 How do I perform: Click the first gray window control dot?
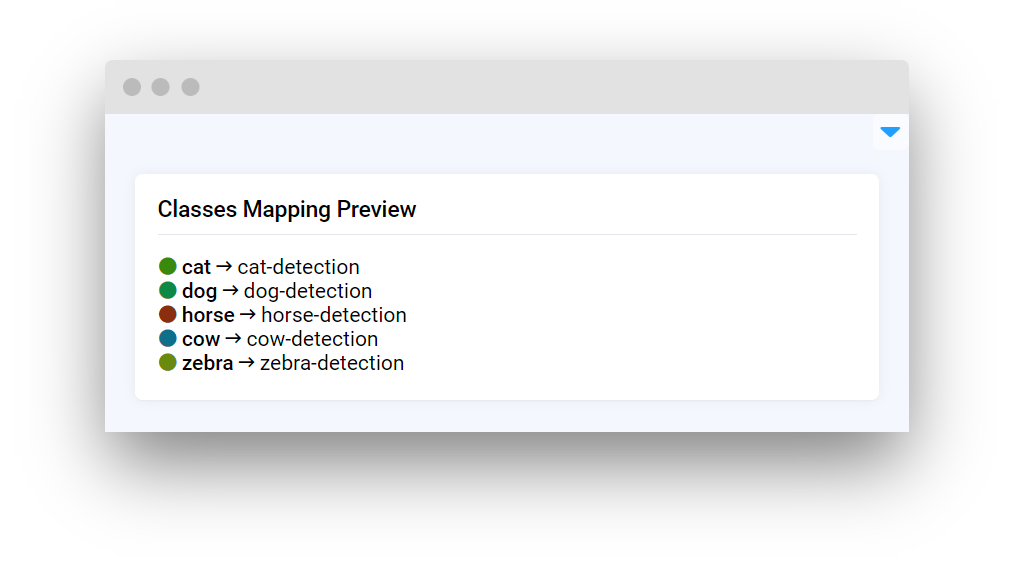(132, 87)
